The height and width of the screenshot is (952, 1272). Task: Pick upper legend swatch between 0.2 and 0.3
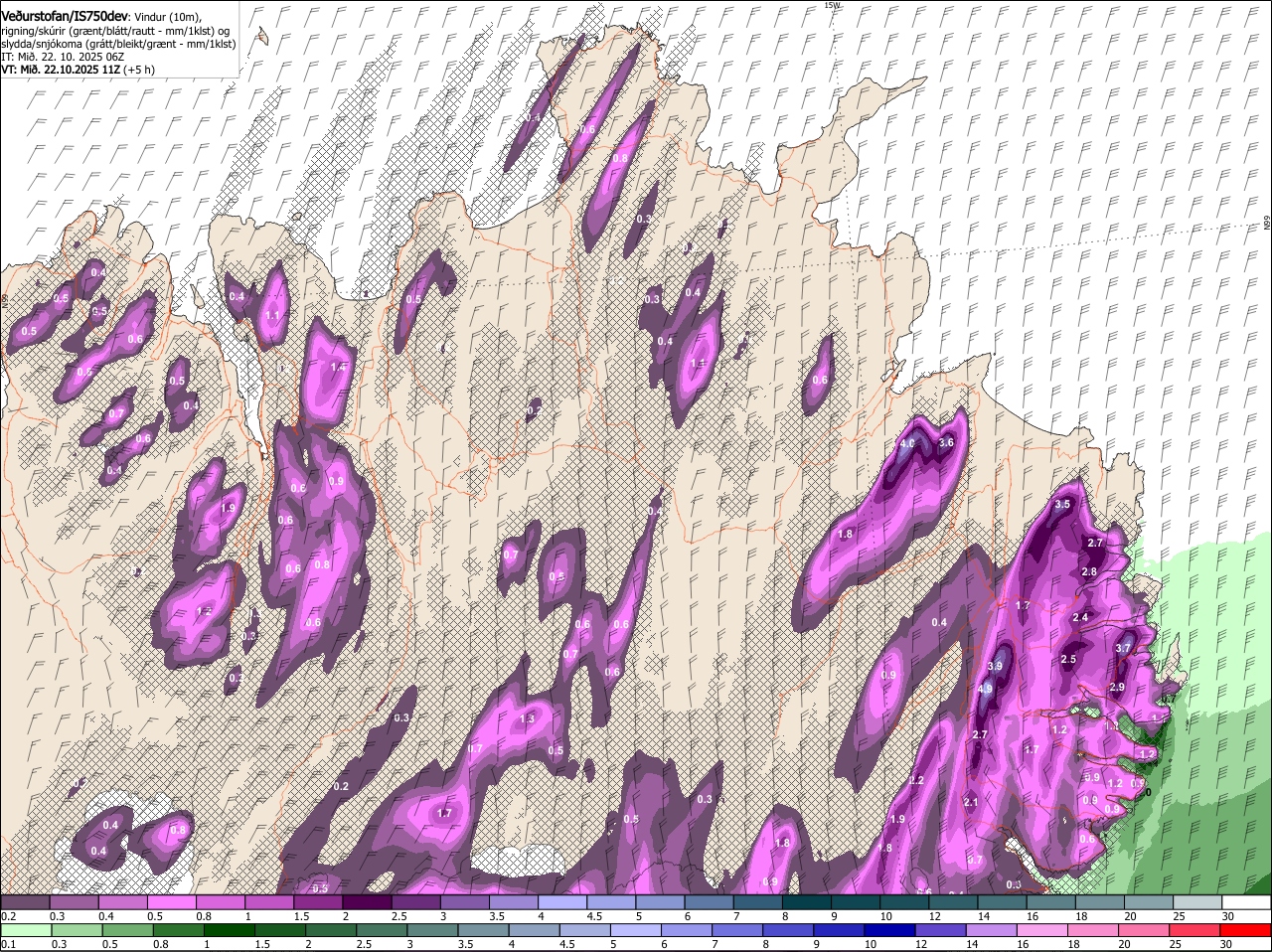(x=25, y=902)
